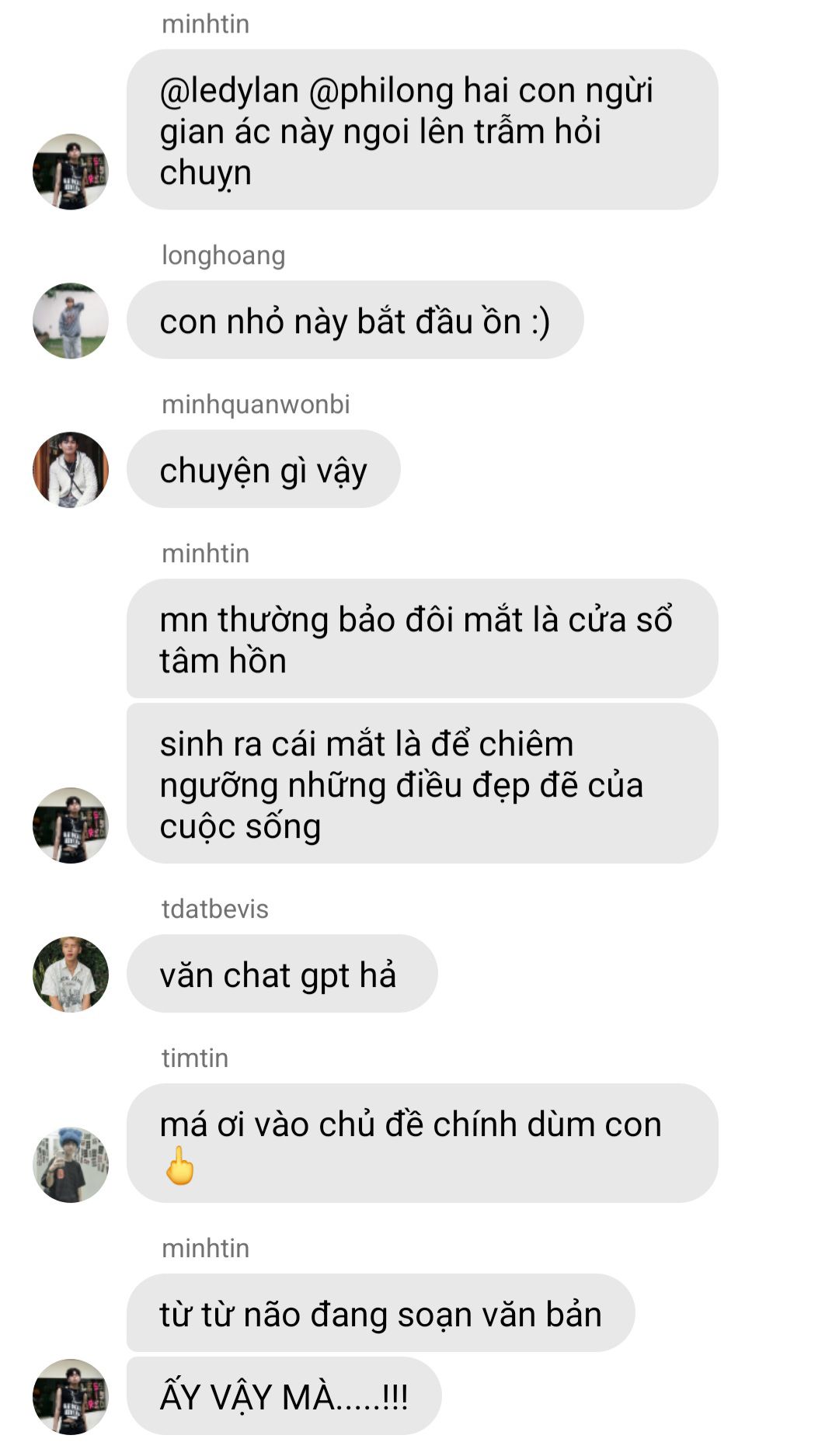
Task: Click the timtin sender name label
Action: tap(195, 1058)
